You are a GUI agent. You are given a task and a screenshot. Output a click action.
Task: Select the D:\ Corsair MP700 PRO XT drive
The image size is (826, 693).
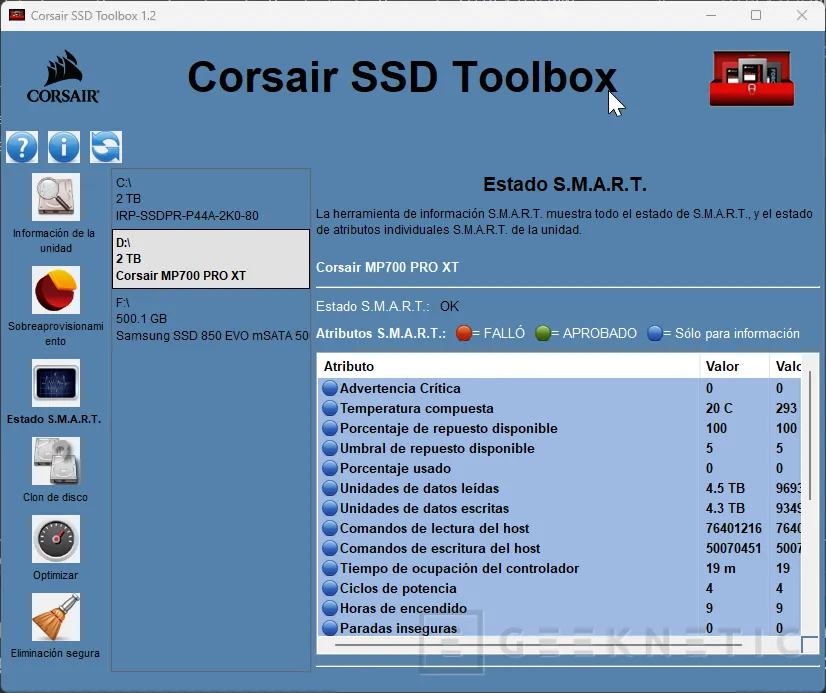pyautogui.click(x=210, y=258)
